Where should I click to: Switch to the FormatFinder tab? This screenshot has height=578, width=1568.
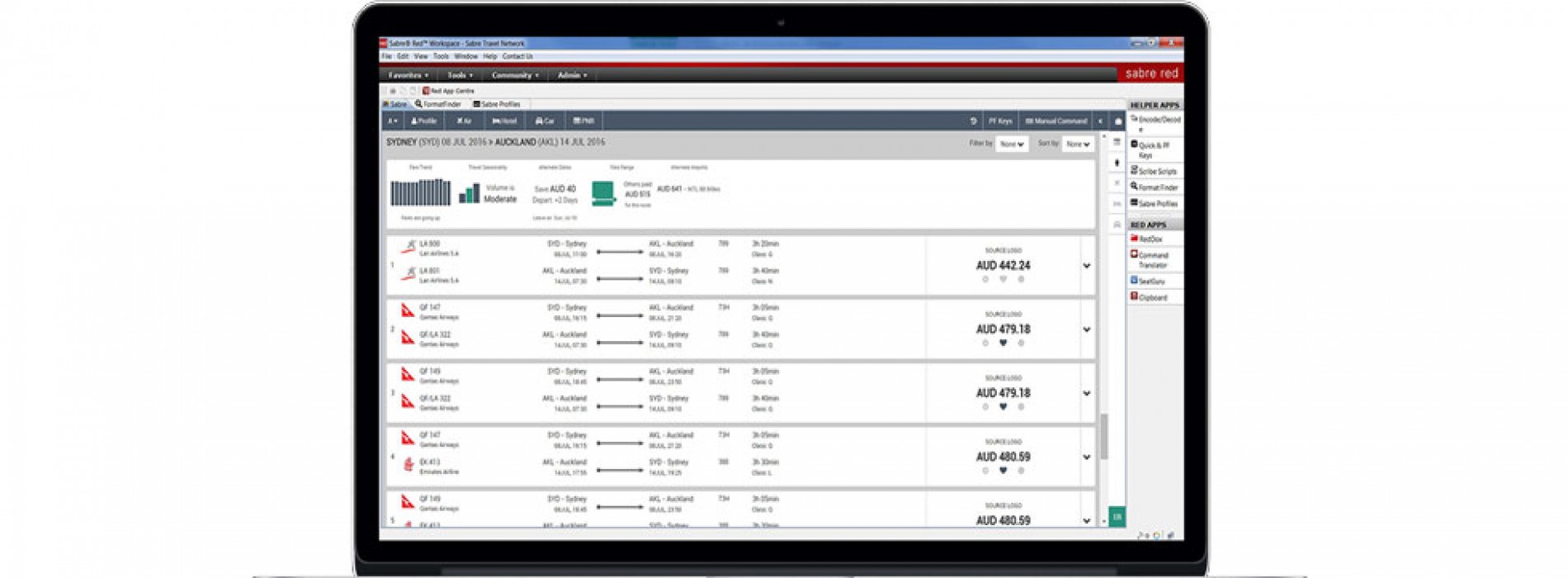(x=439, y=105)
